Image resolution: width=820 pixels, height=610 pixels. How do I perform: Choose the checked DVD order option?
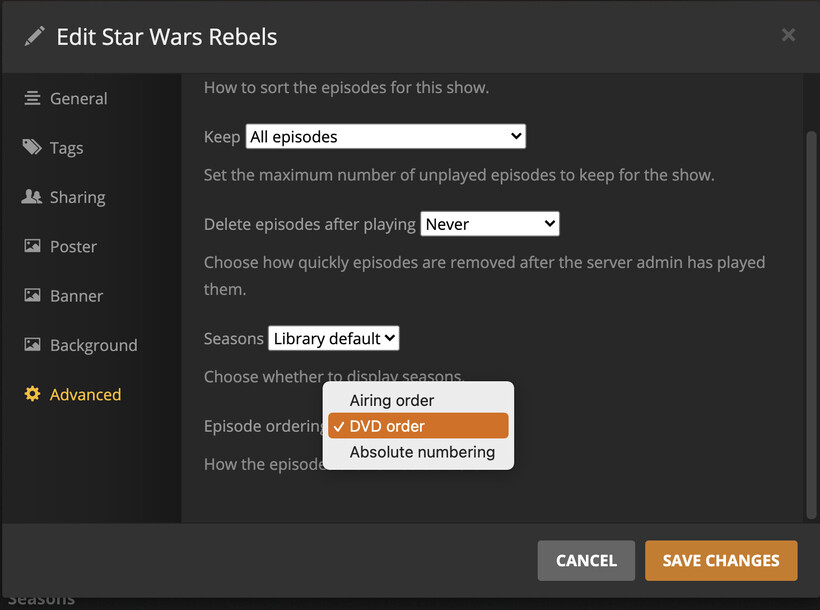418,426
